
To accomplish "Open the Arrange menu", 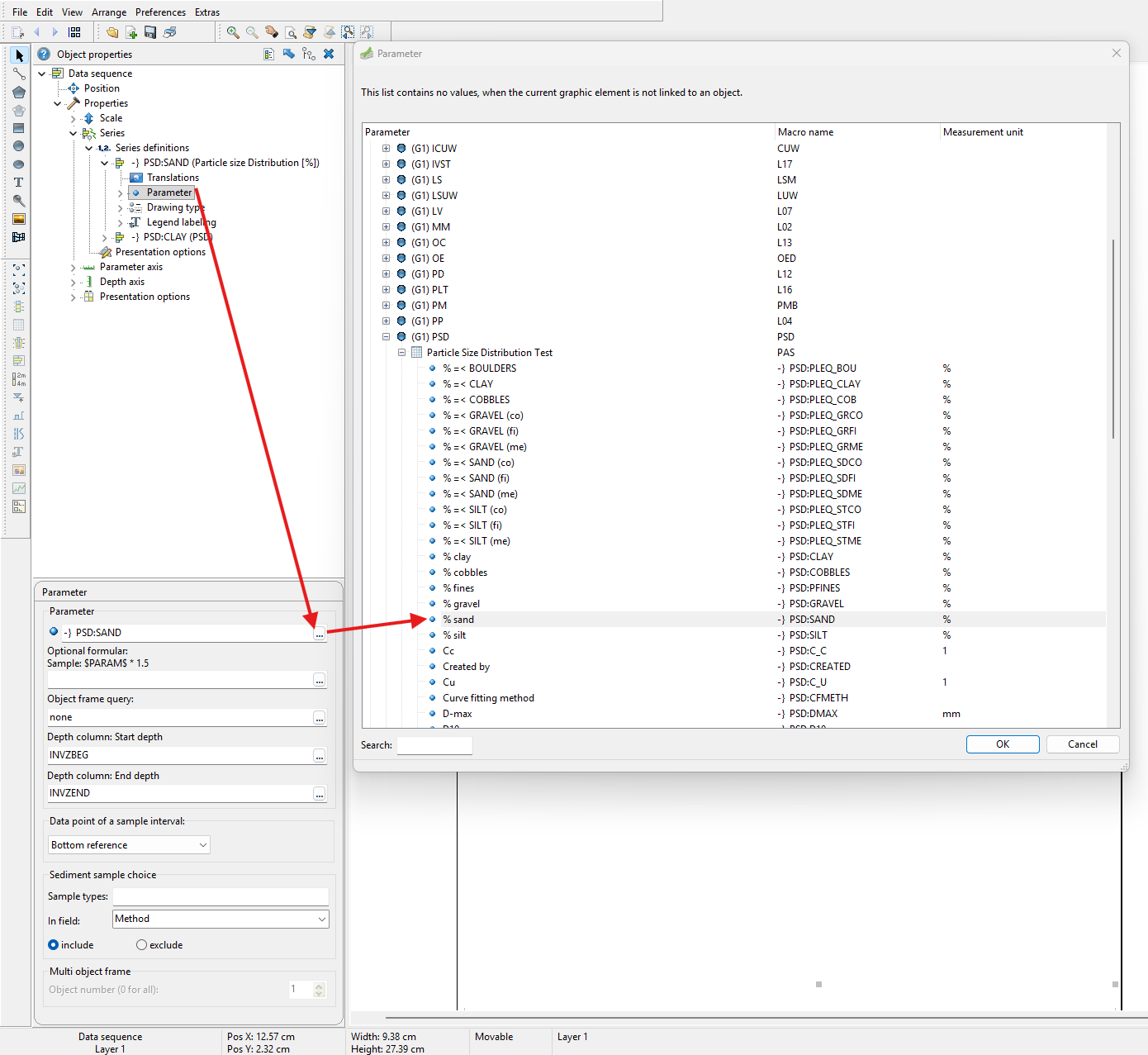I will 109,12.
